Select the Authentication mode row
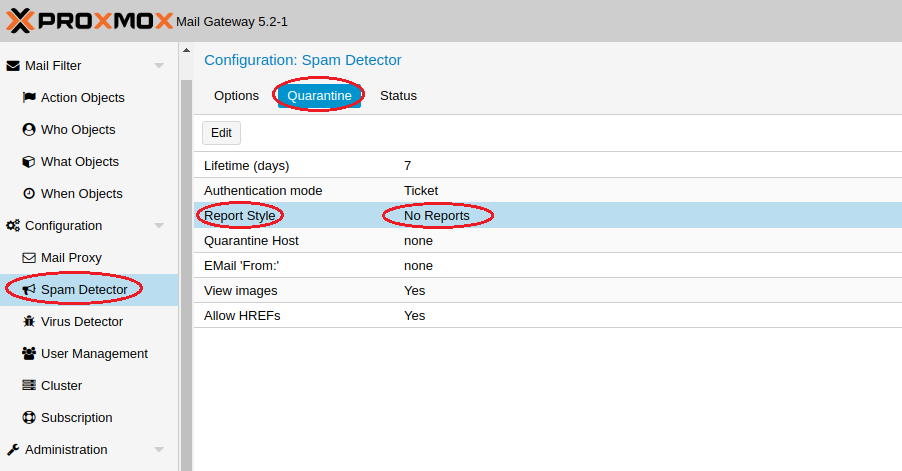The height and width of the screenshot is (471, 902). 548,190
